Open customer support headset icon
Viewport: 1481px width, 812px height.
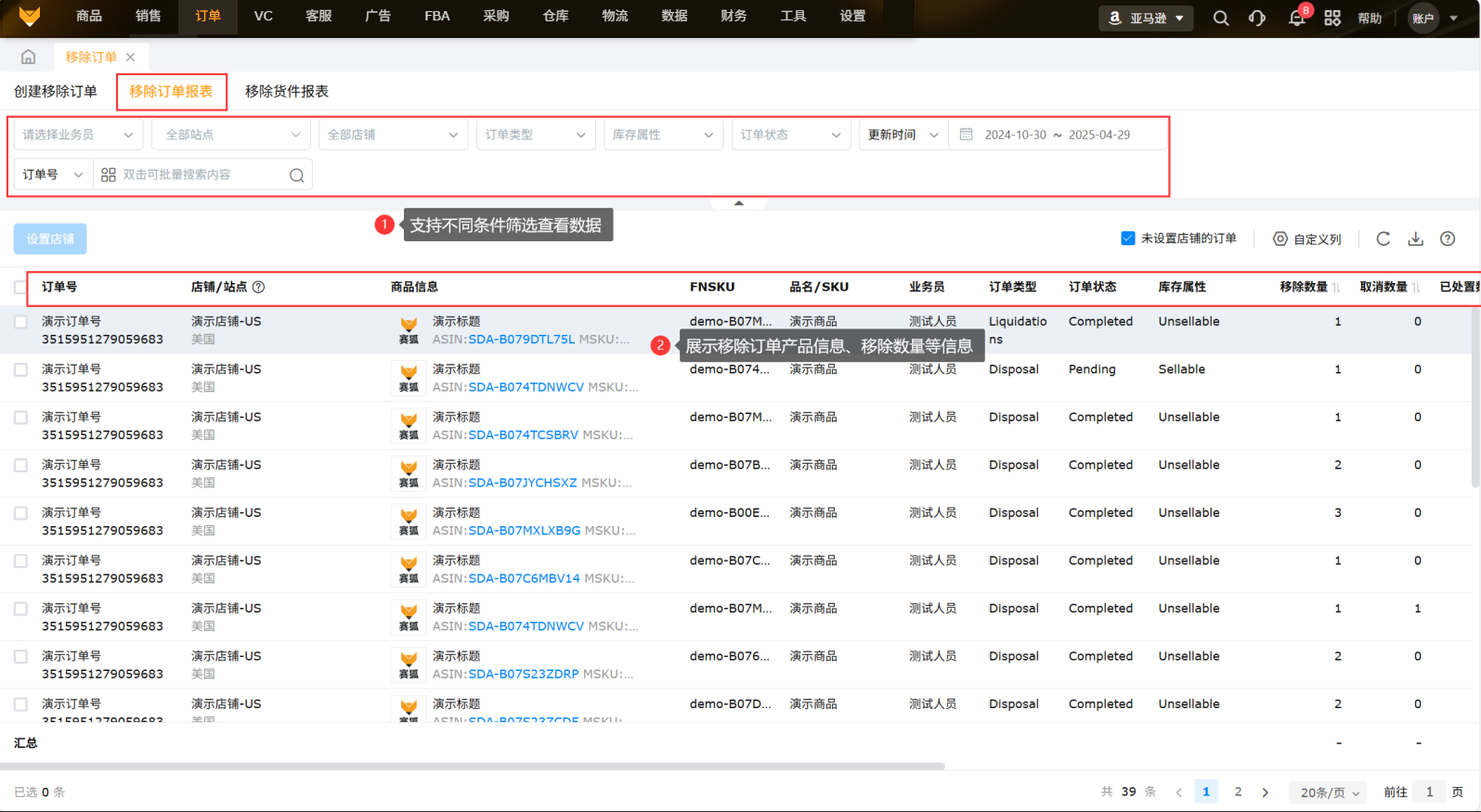pyautogui.click(x=1257, y=18)
